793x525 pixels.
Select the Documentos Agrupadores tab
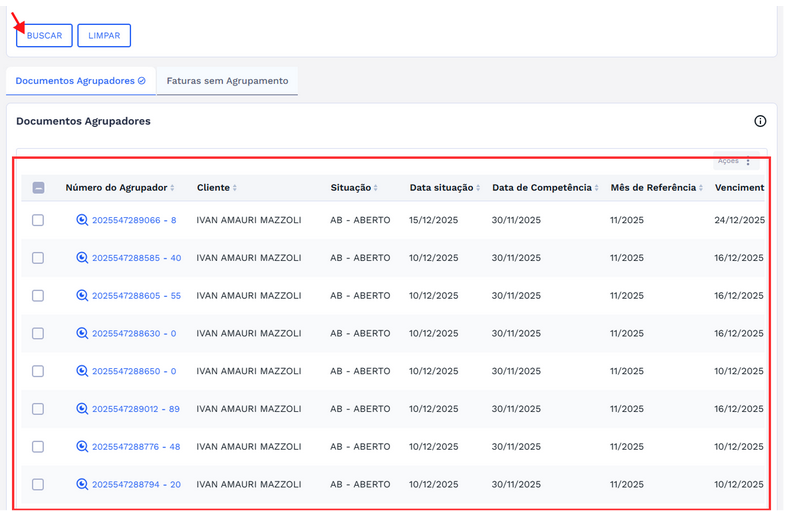tap(80, 81)
